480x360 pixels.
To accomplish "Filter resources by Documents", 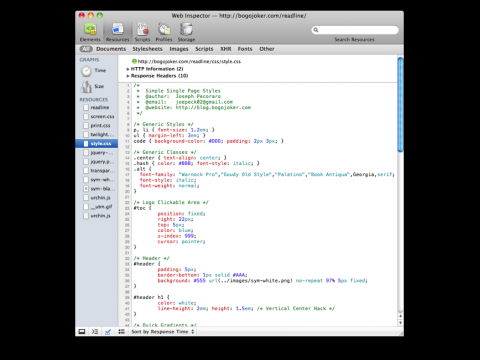I will [111, 49].
